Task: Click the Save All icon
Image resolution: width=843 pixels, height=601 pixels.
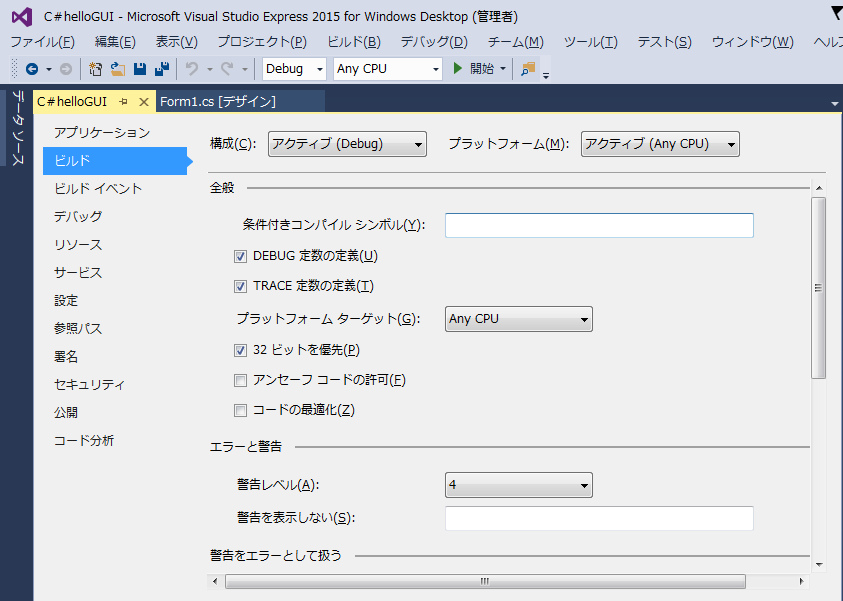Action: pyautogui.click(x=162, y=69)
